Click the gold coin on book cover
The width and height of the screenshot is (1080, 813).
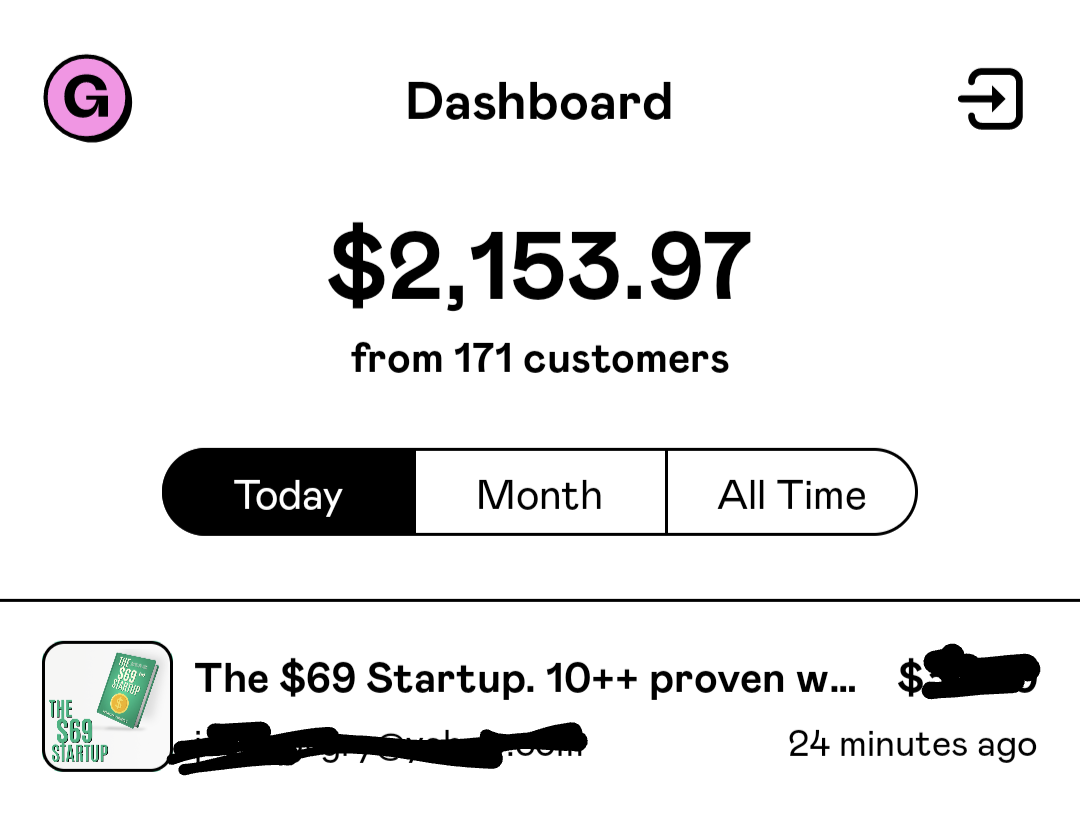119,703
